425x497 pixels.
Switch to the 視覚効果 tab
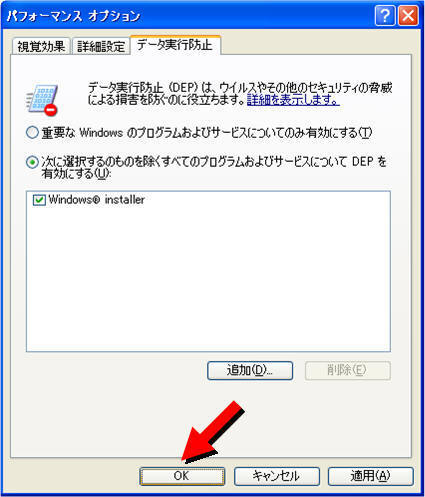pos(41,46)
